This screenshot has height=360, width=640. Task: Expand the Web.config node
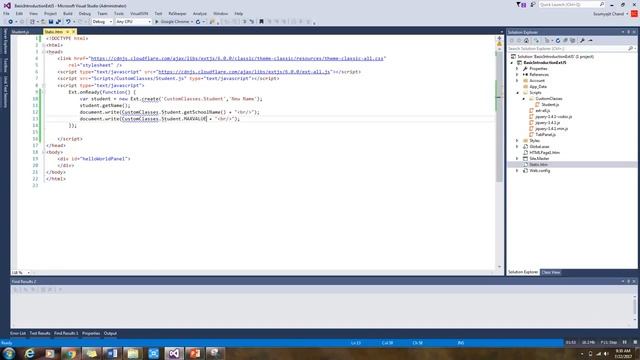point(517,171)
